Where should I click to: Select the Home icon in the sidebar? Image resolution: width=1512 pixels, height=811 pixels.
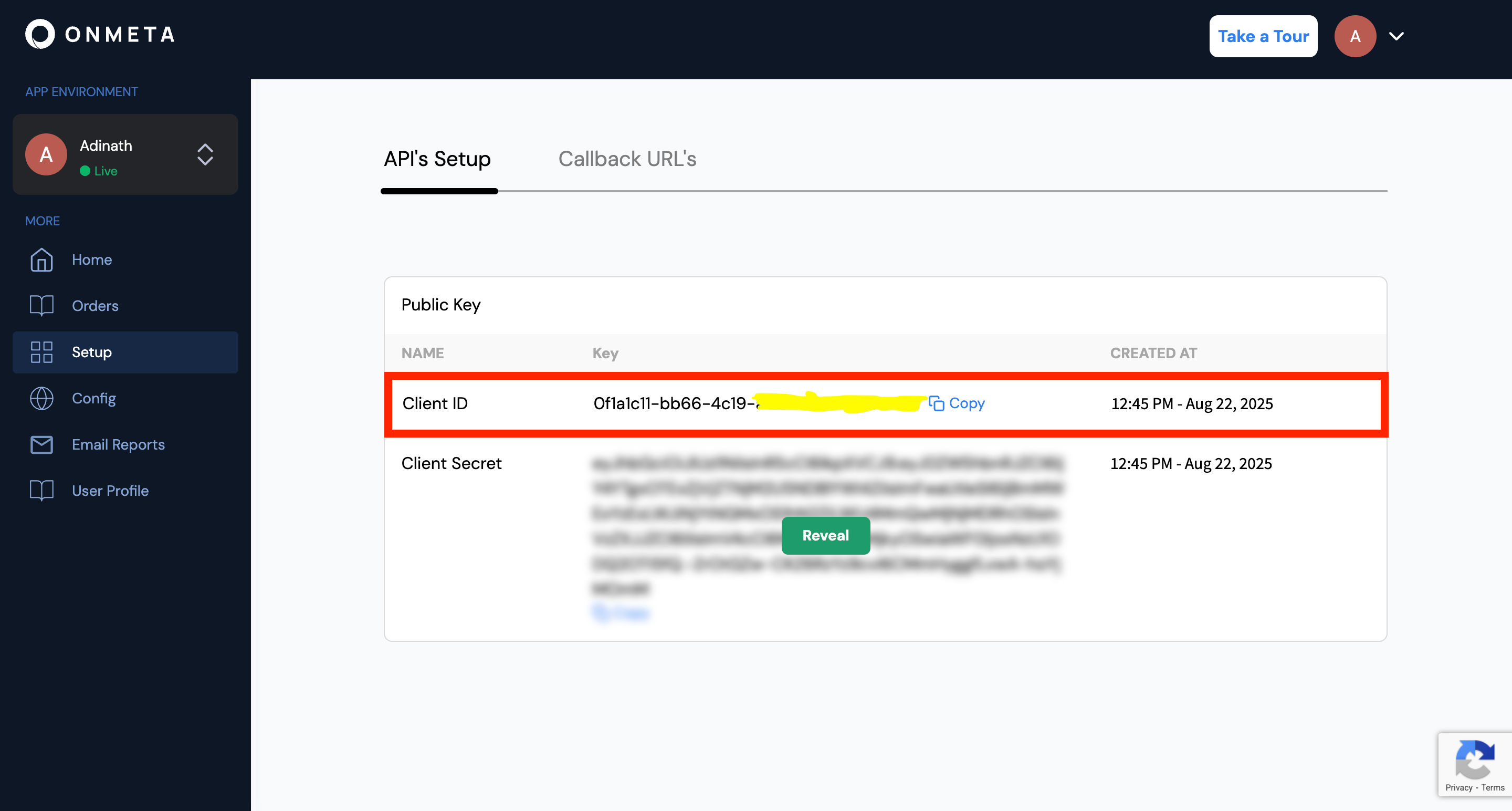coord(41,259)
